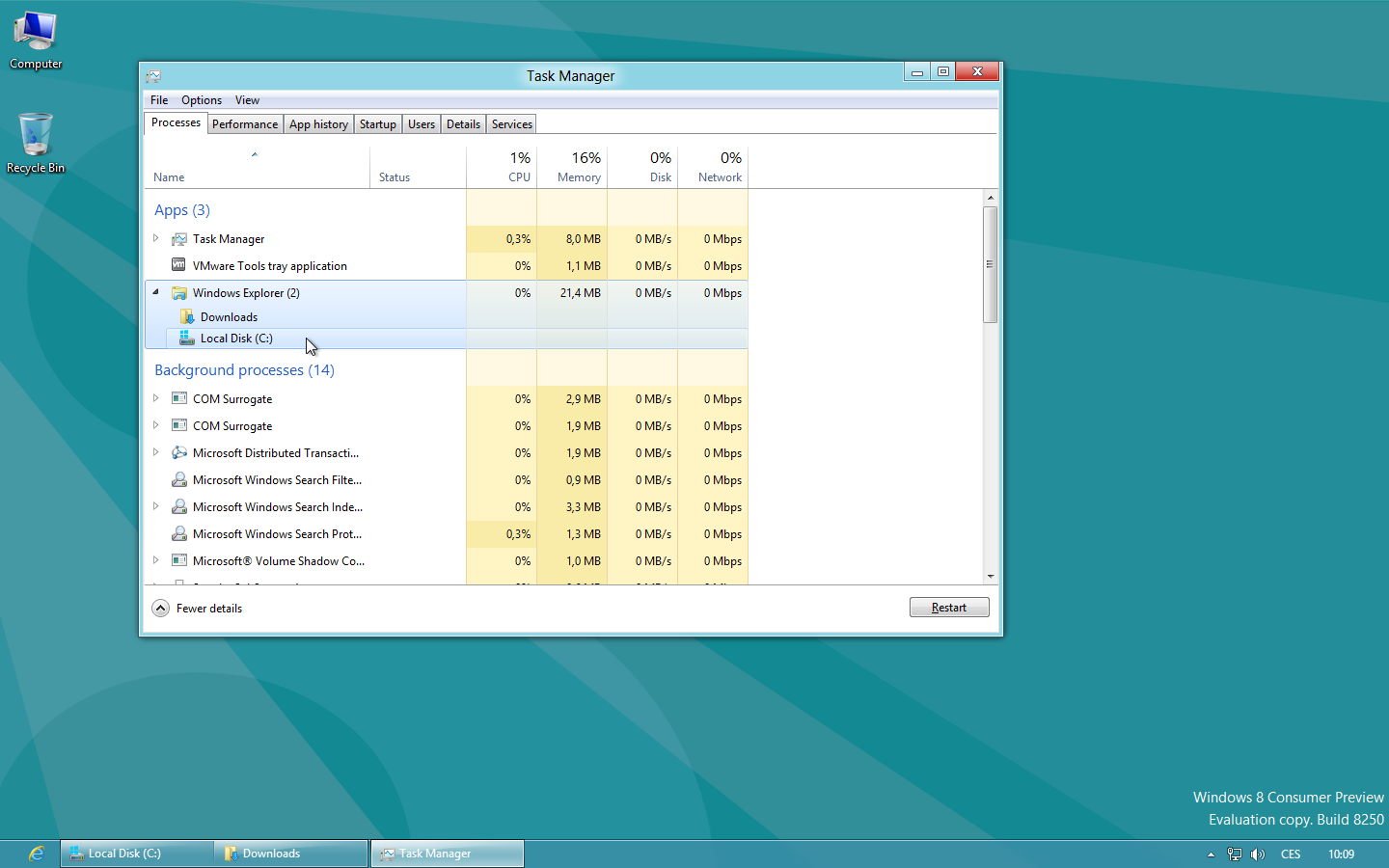Open the File menu
Viewport: 1389px width, 868px height.
(x=159, y=100)
